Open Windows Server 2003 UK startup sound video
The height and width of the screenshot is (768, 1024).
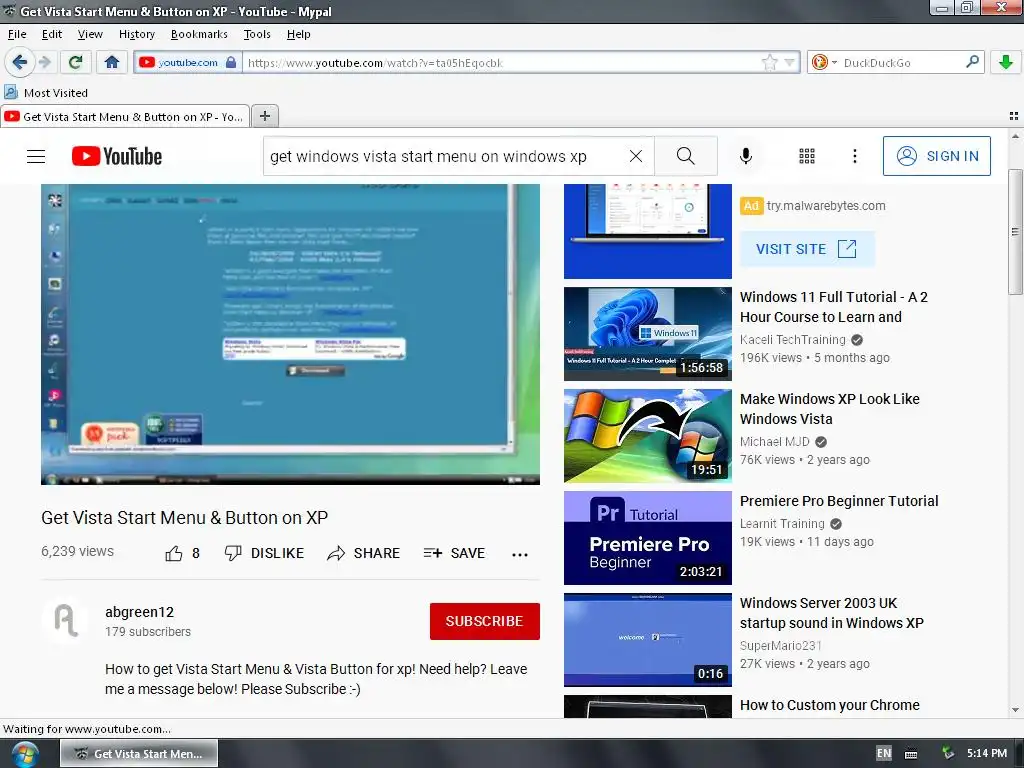click(831, 613)
